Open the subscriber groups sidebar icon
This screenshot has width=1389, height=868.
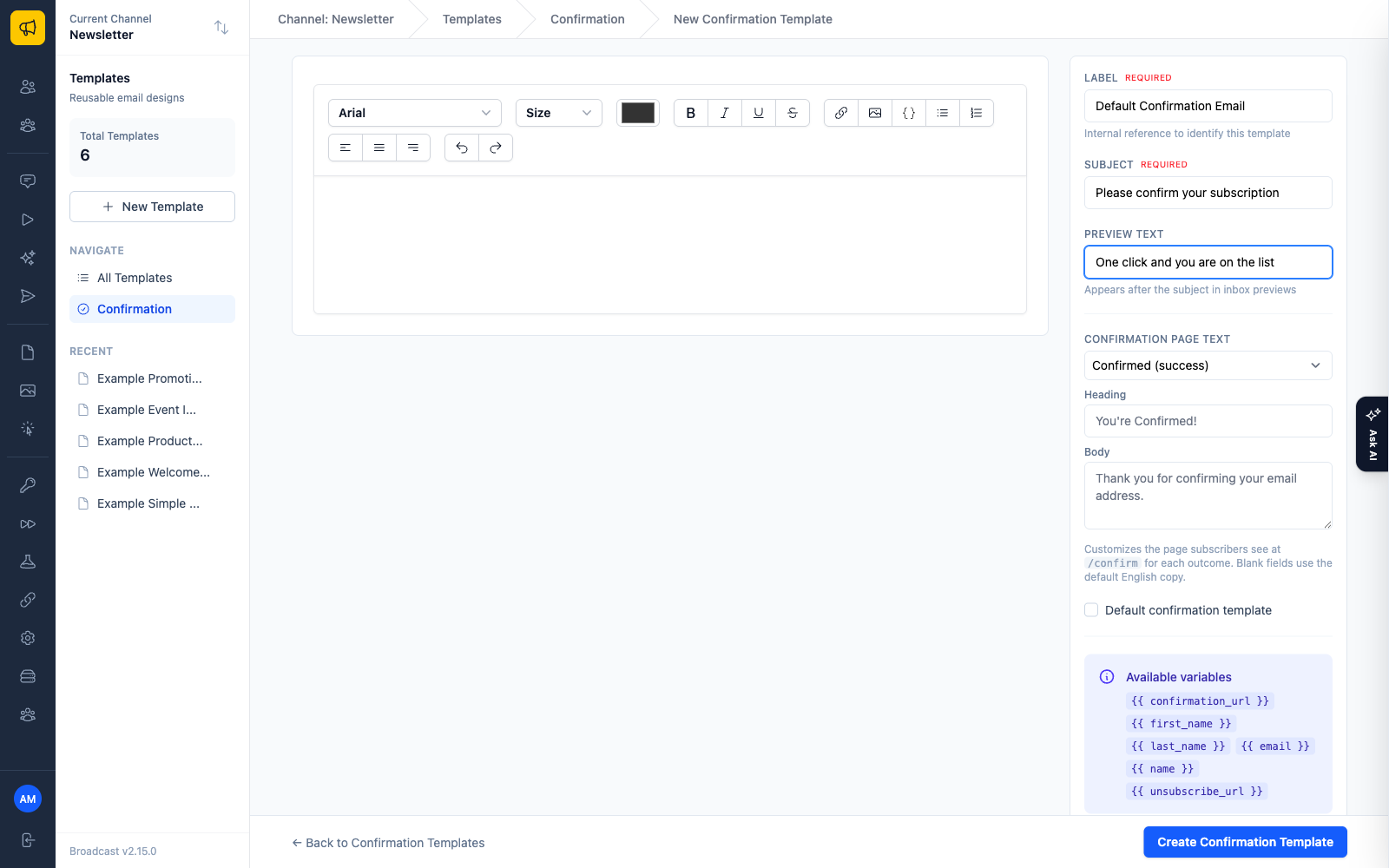(28, 125)
